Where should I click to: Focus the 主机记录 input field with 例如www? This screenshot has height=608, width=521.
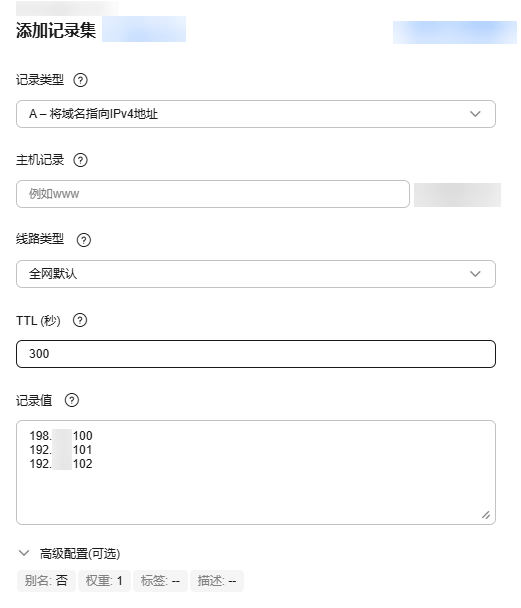tap(213, 194)
